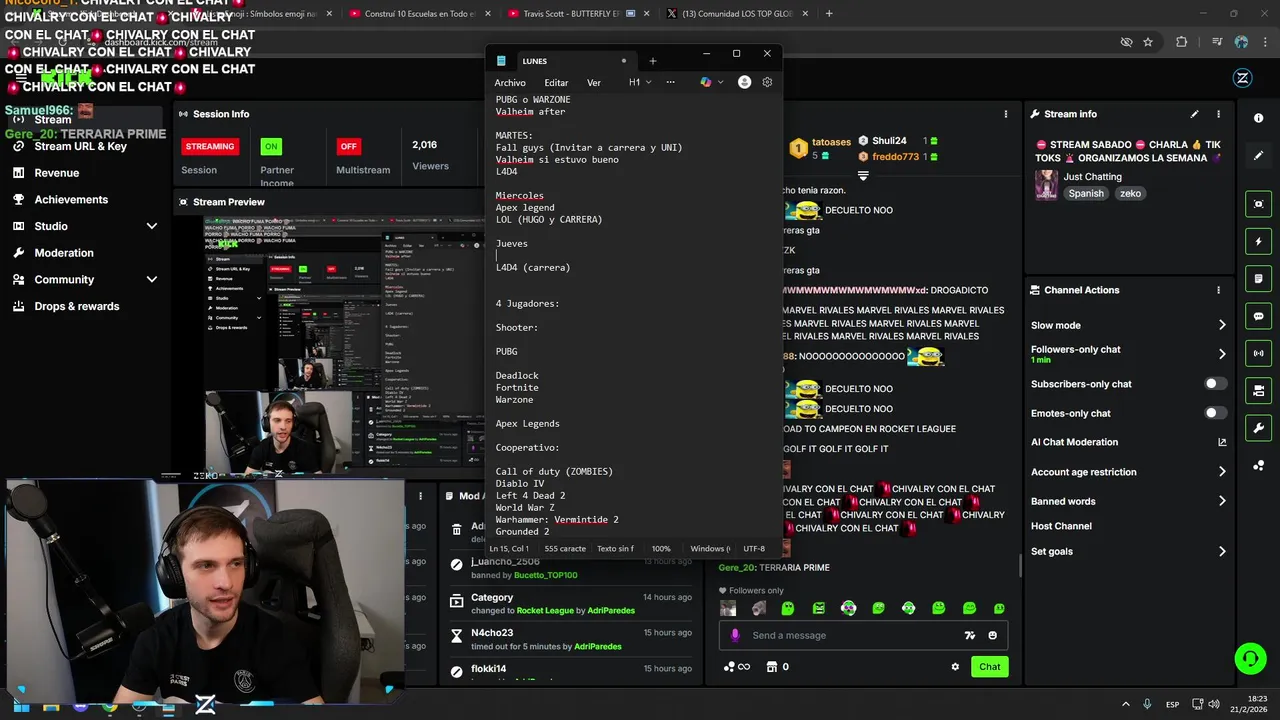Click the Kick profile Z avatar
The width and height of the screenshot is (1280, 720).
pyautogui.click(x=1243, y=78)
